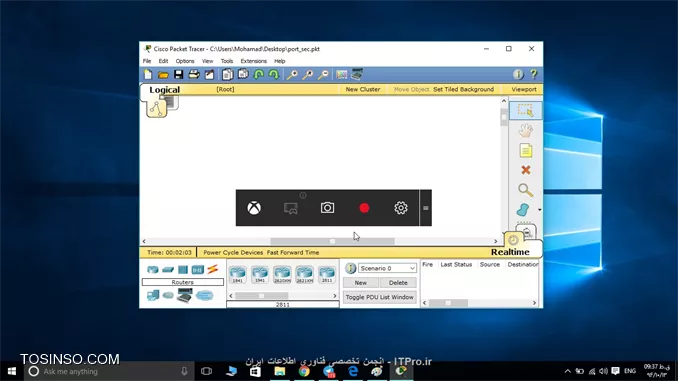Click the Windows Start button
Viewport: 678px width, 381px height.
pos(12,371)
